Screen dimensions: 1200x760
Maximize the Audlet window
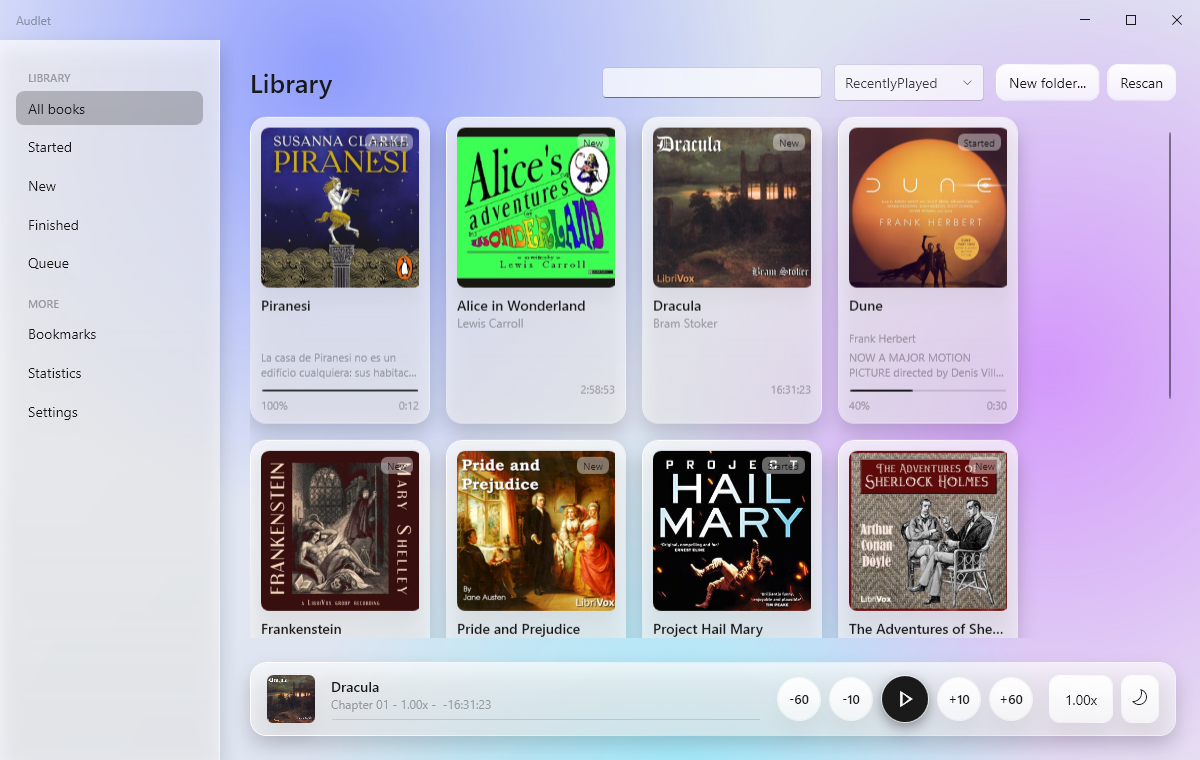1131,20
